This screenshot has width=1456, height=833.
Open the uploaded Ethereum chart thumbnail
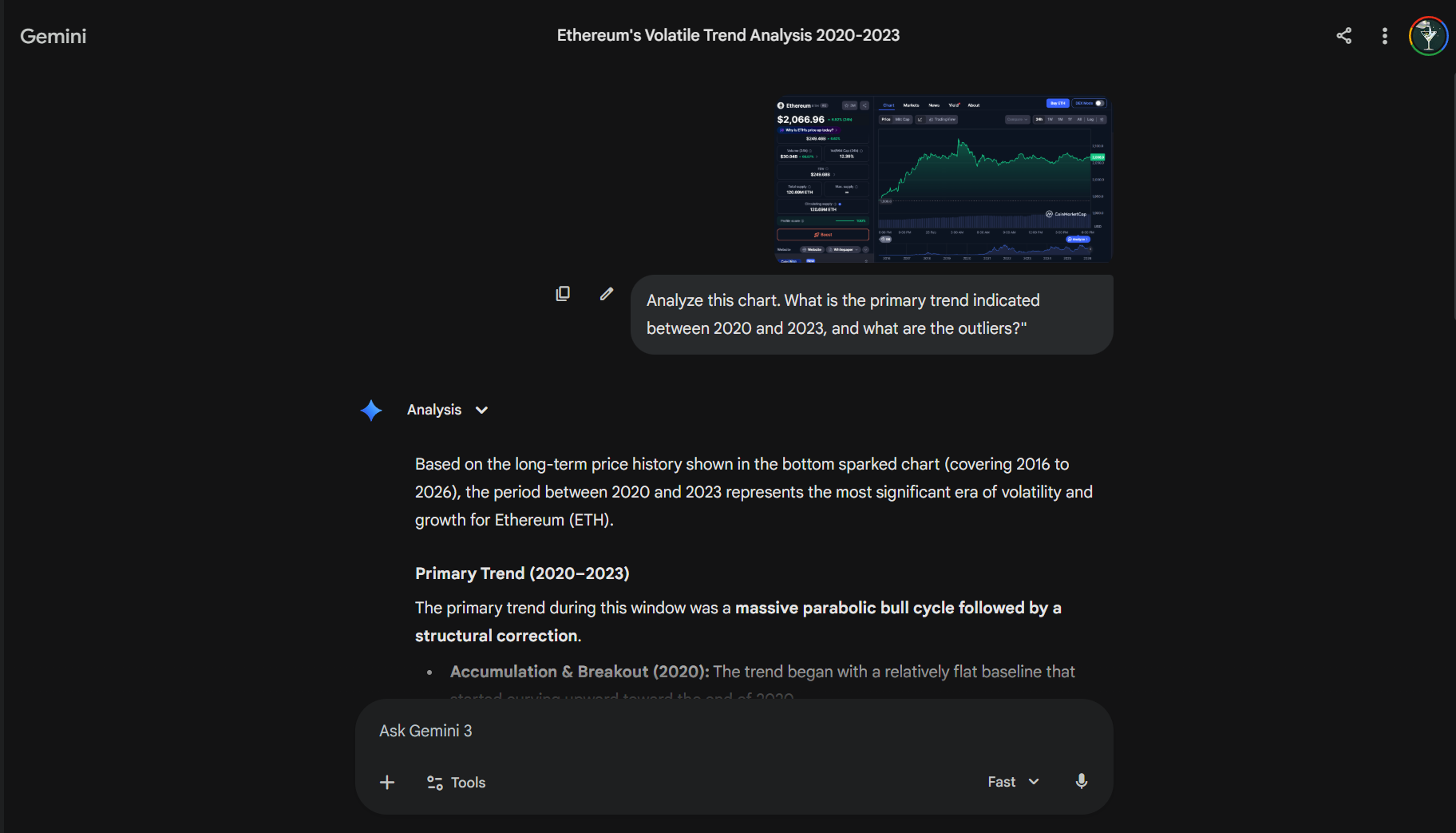click(944, 180)
